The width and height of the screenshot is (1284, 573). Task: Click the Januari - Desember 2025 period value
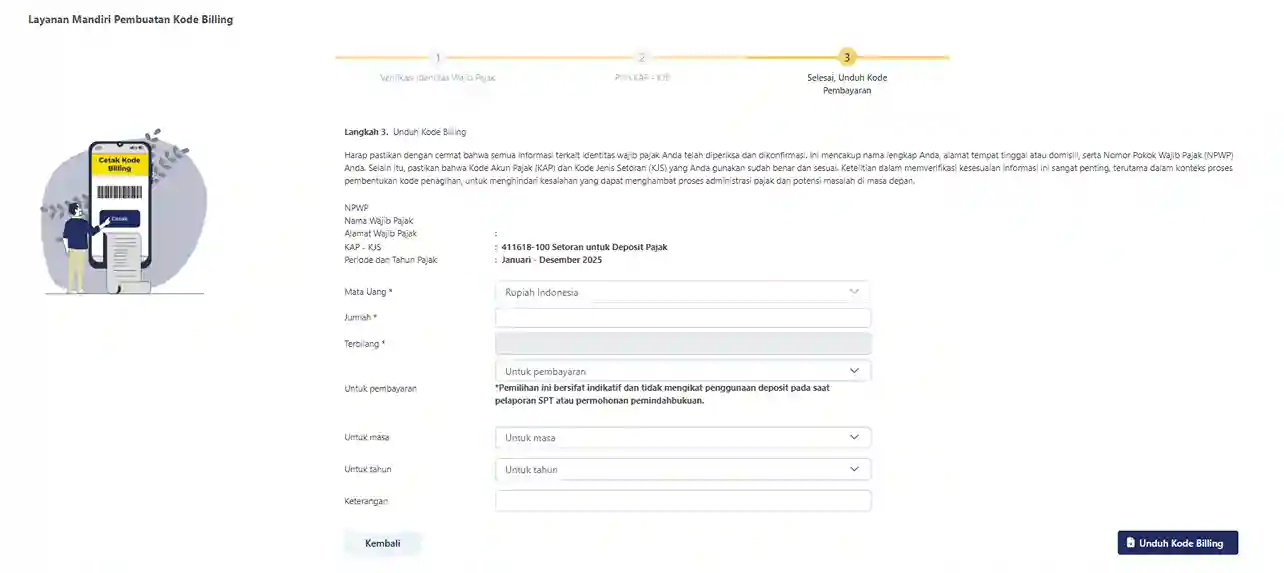552,260
